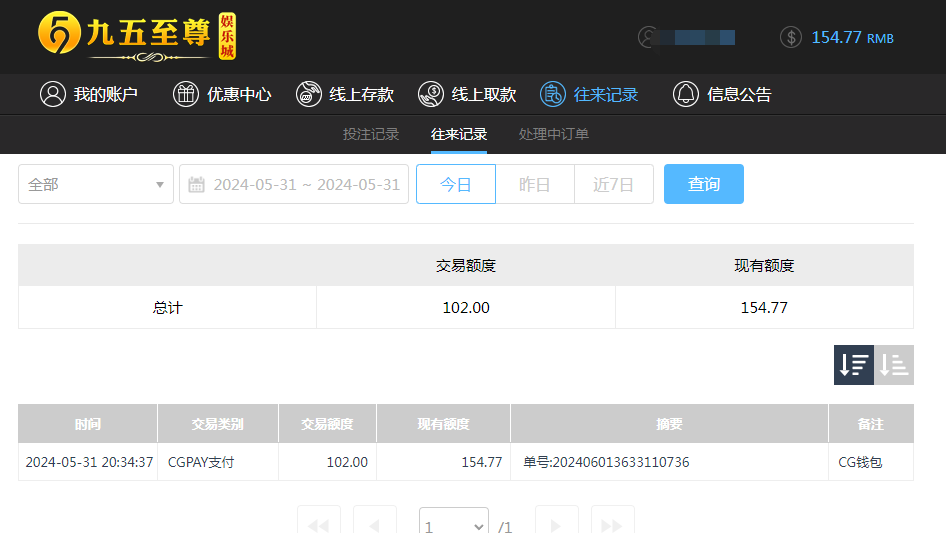The height and width of the screenshot is (533, 946).
Task: Click the 时间 column header
Action: [87, 424]
